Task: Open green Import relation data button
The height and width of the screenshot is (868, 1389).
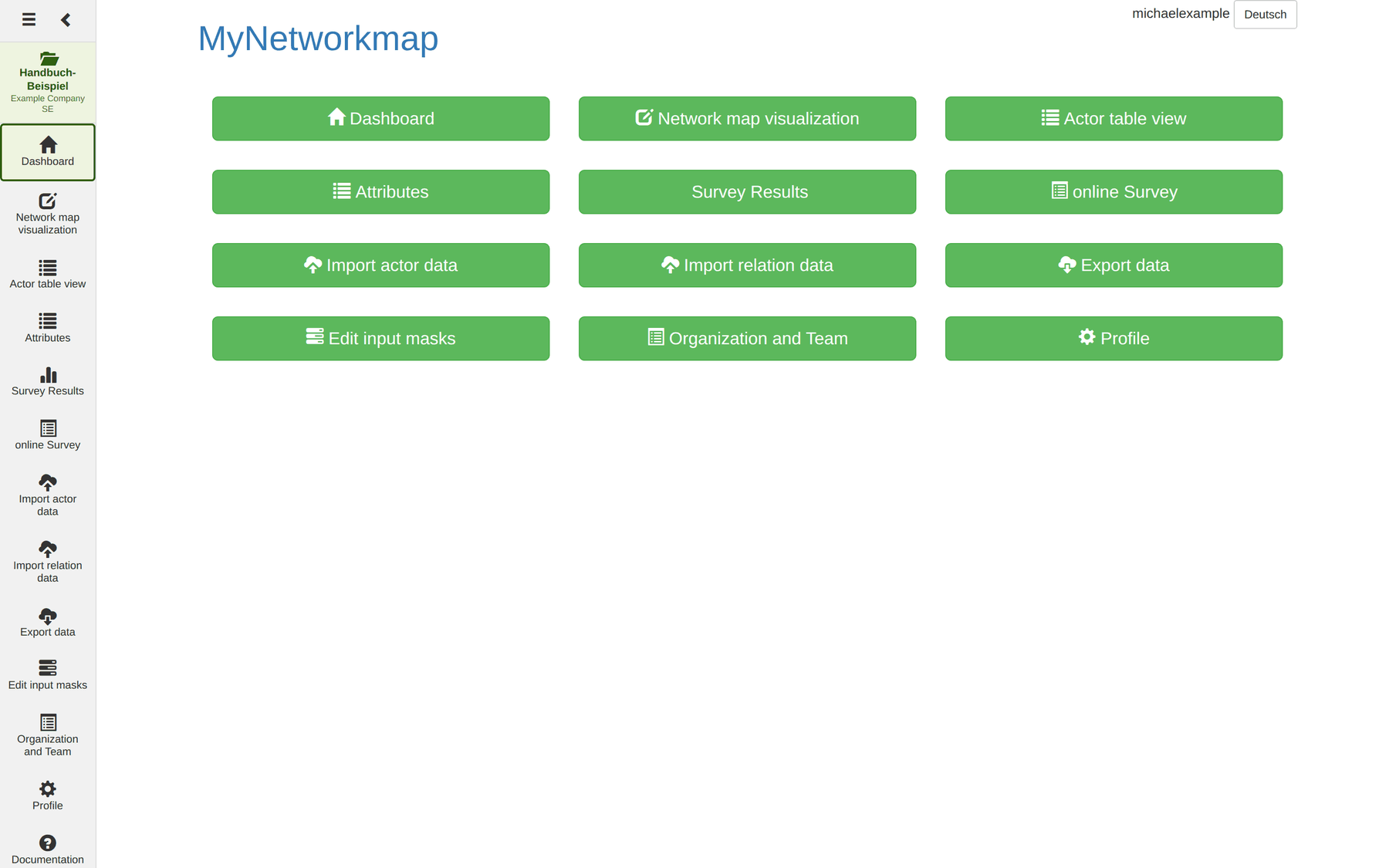Action: (x=747, y=265)
